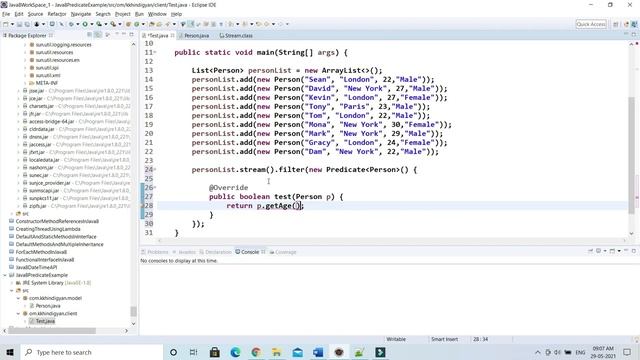Switch to the Declaration view tab
Viewport: 640px width, 360px height.
pos(215,252)
